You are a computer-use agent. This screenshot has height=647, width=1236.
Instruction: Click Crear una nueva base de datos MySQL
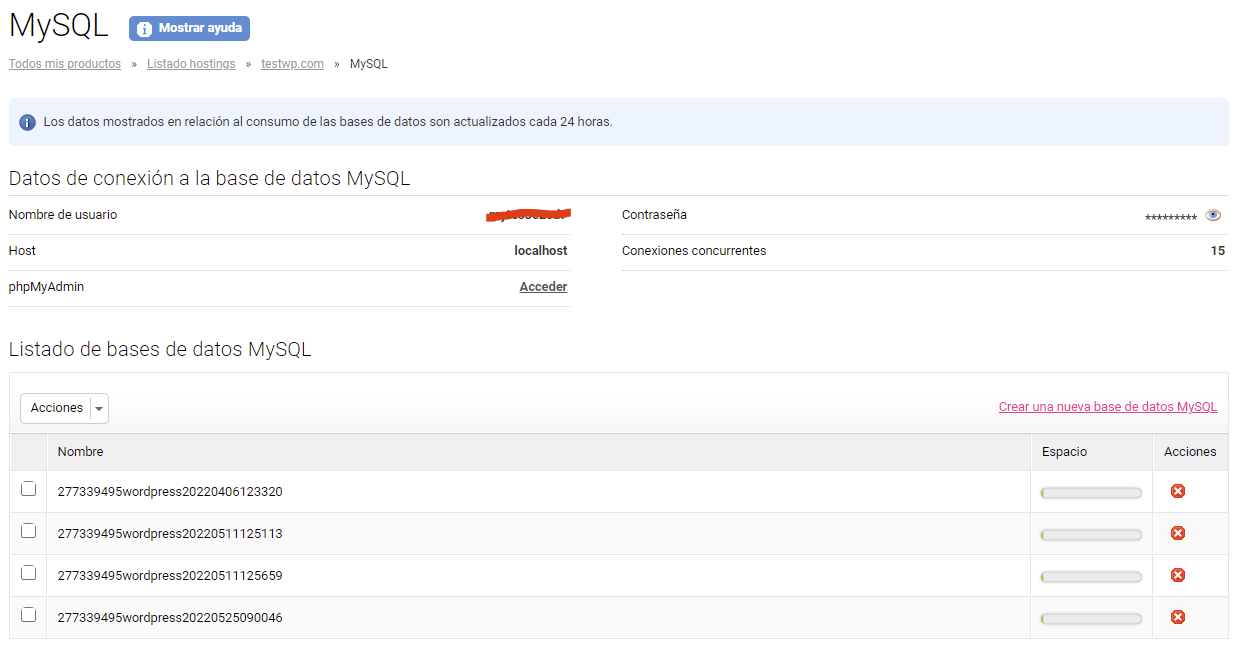1108,407
